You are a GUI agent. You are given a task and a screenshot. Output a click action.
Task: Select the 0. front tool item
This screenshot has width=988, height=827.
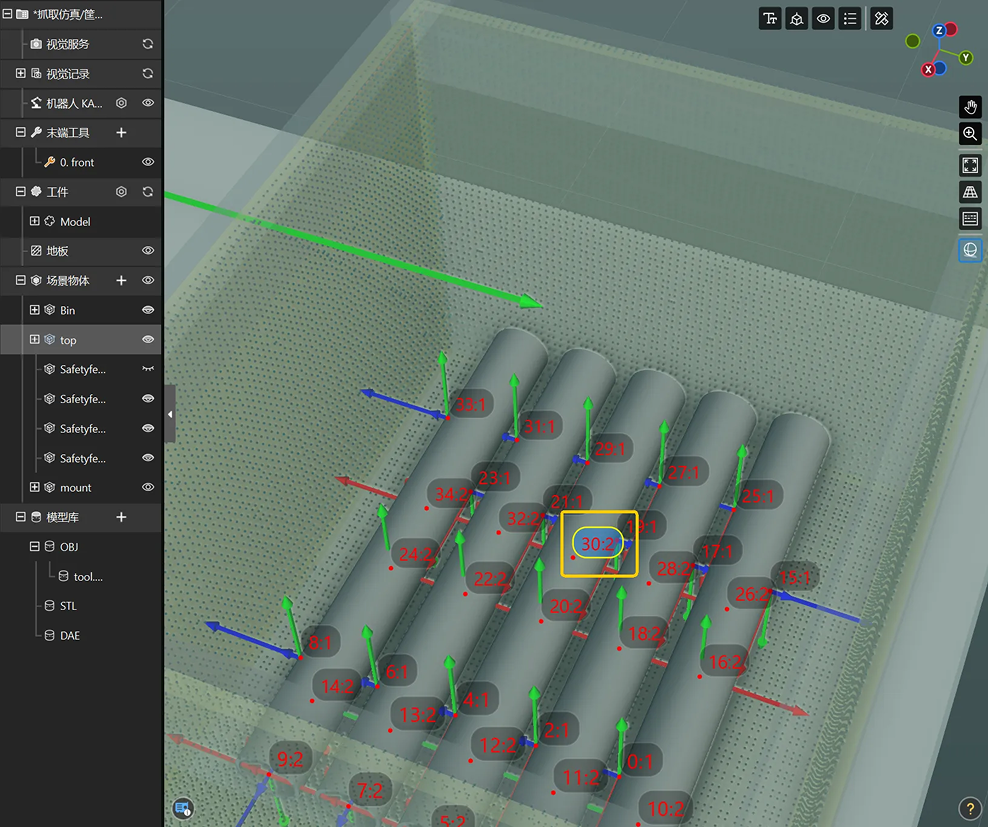coord(77,162)
